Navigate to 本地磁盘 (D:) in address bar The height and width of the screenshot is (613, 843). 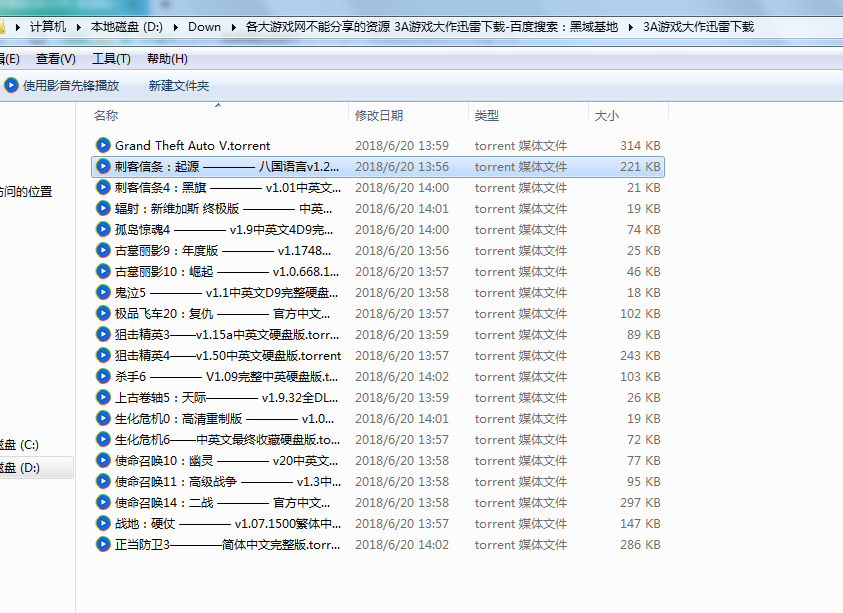point(126,27)
